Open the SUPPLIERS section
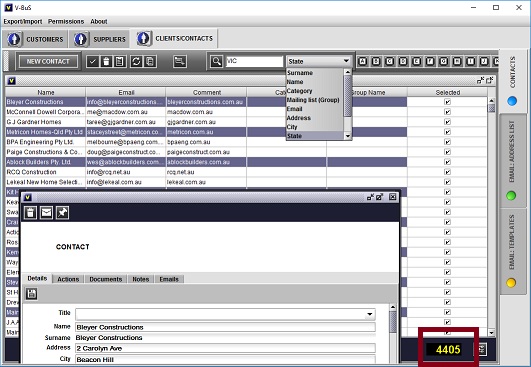This screenshot has height=367, width=531. coord(99,39)
